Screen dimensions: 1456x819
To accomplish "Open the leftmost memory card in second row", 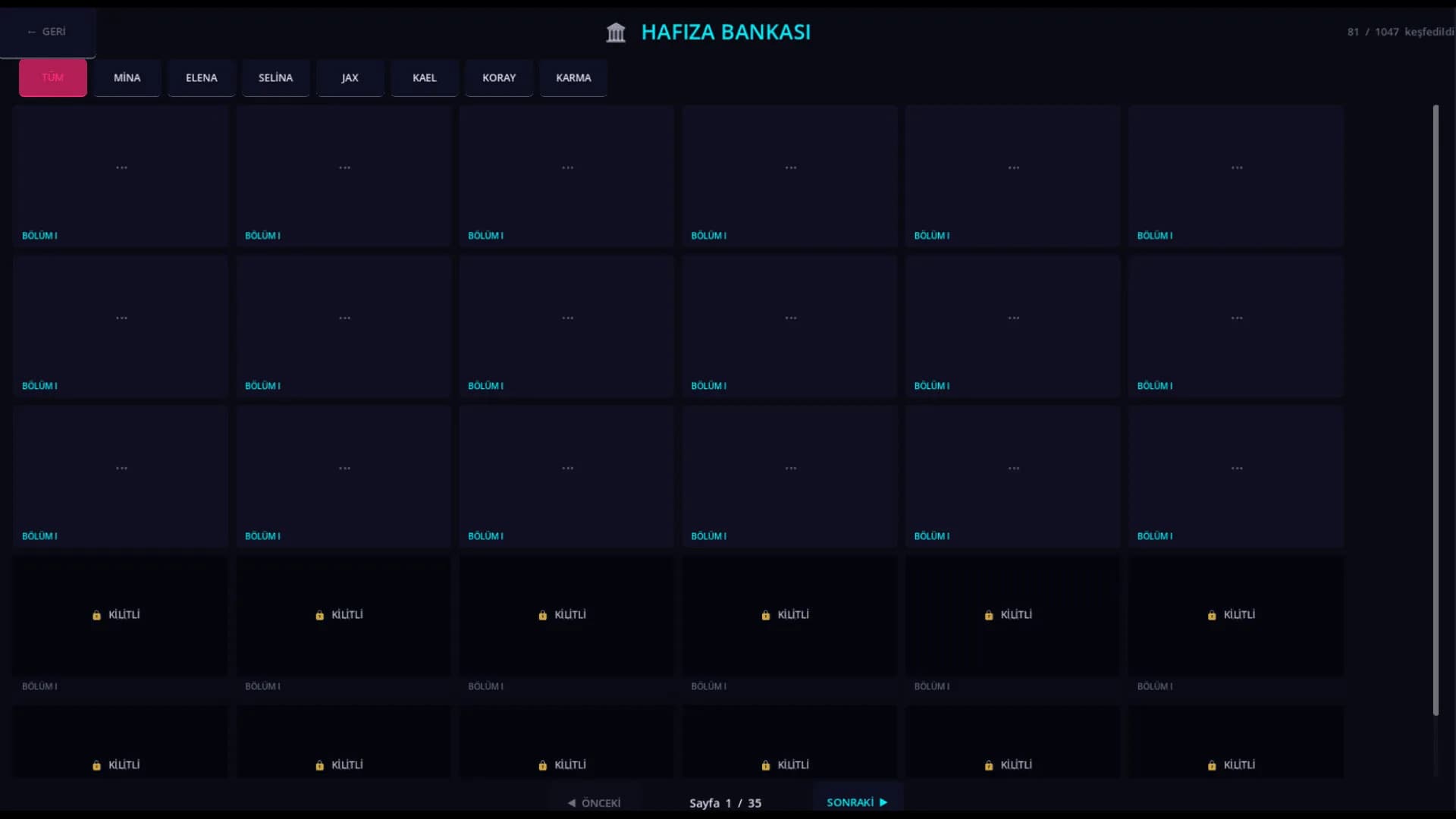I will [121, 326].
